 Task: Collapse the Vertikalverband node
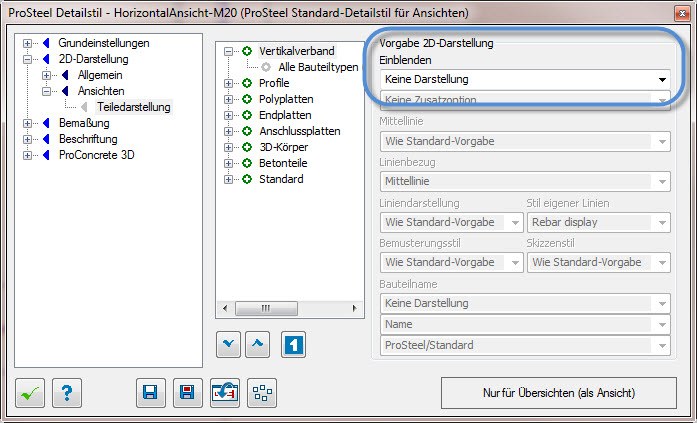point(228,51)
